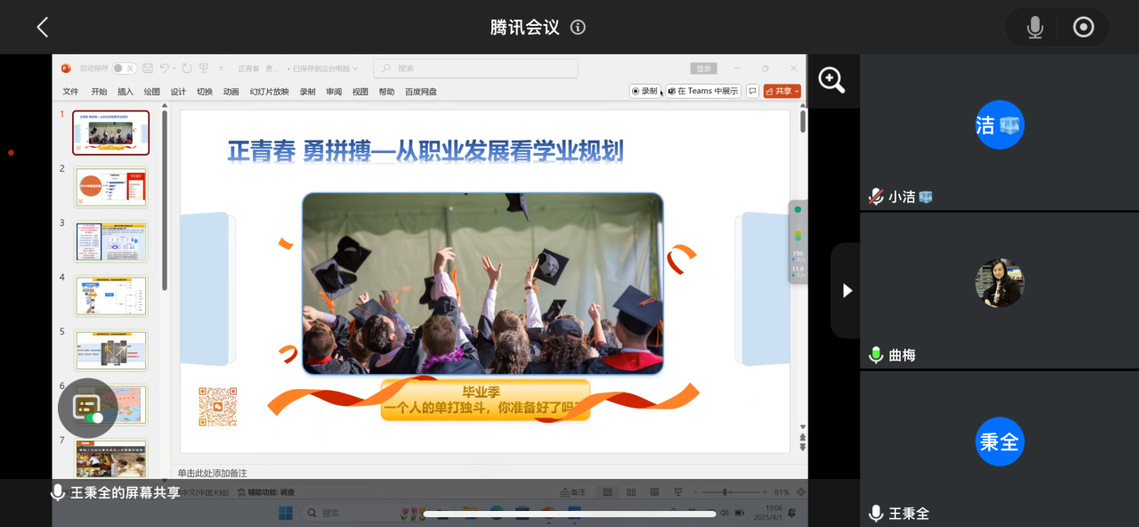The width and height of the screenshot is (1139, 527).
Task: Switch to the 切换 ribbon tab
Action: point(205,92)
